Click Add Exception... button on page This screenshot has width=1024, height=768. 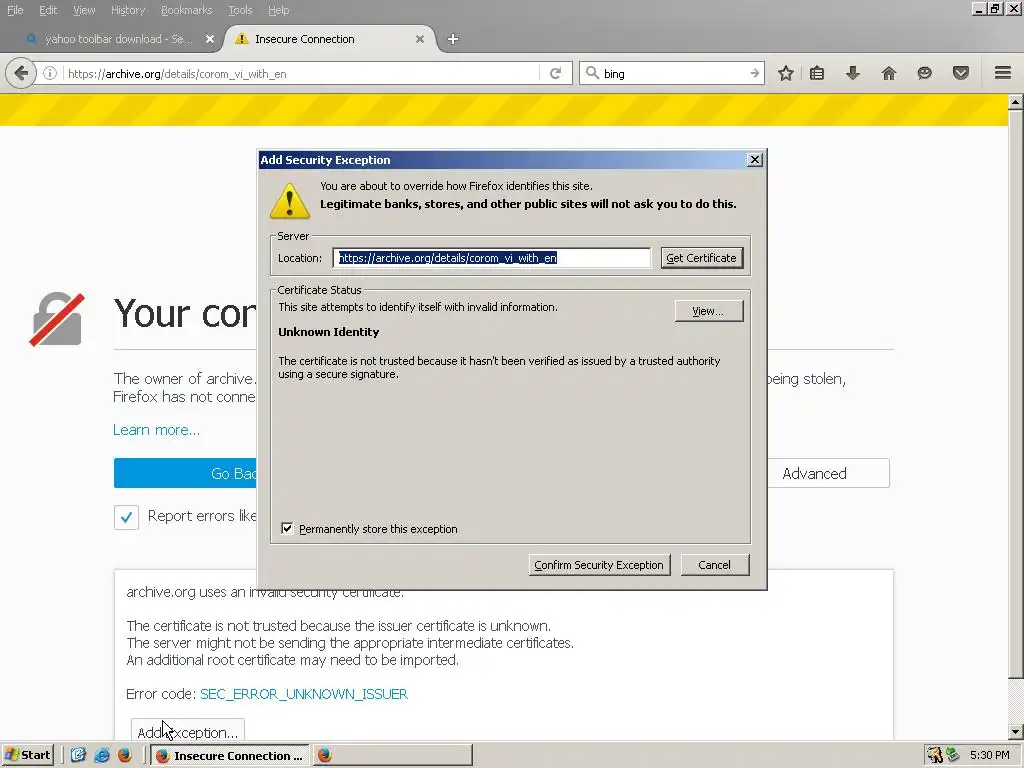[187, 731]
